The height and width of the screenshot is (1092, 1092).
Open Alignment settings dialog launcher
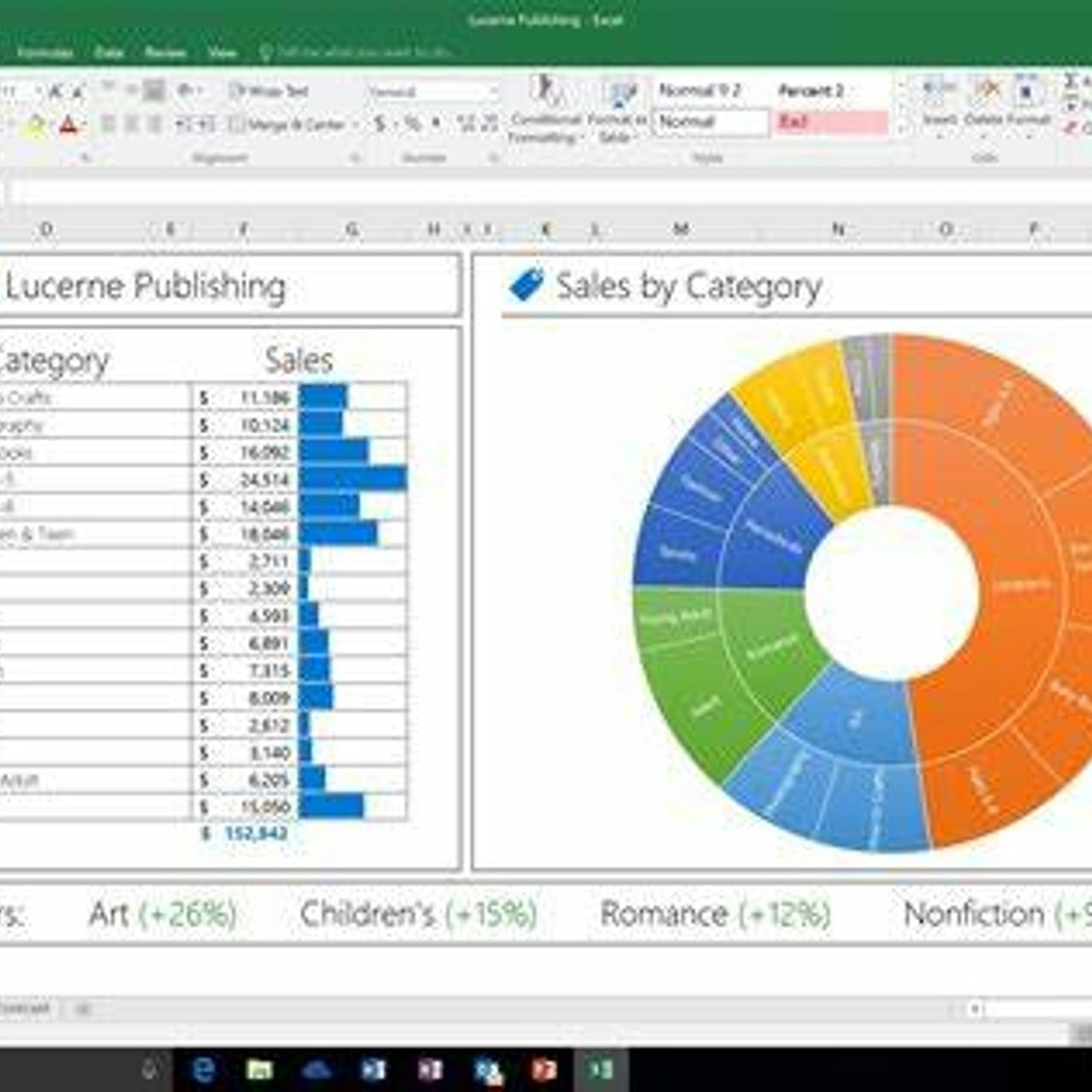point(356,157)
